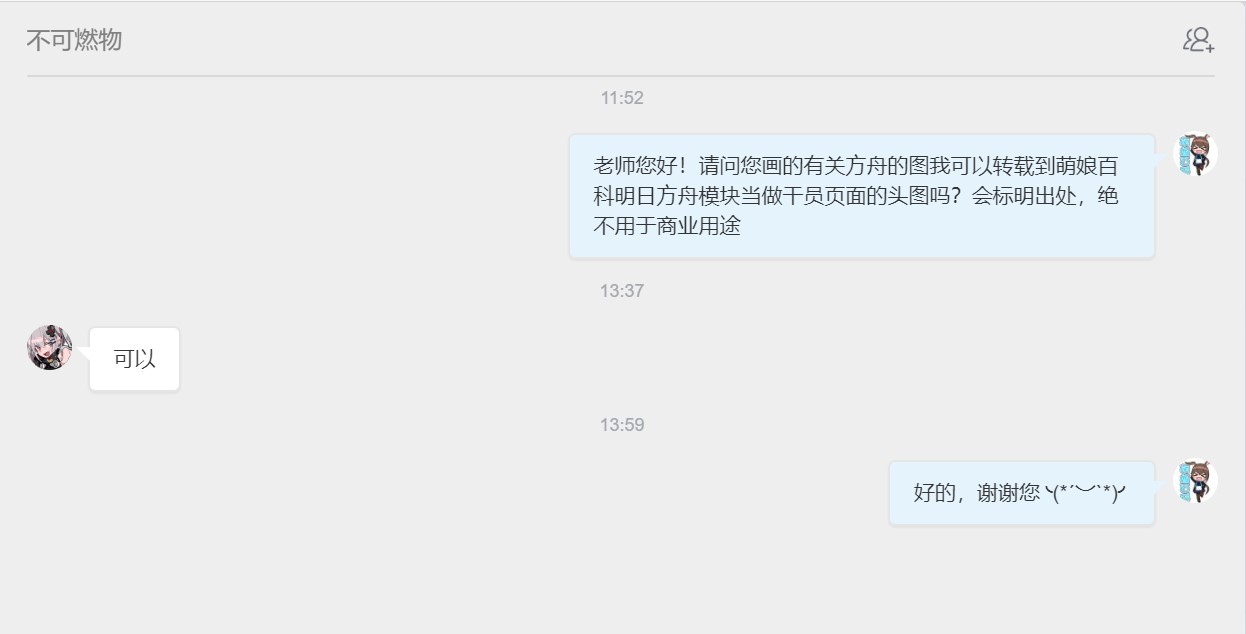View sender avatar beside the long first message

1194,155
